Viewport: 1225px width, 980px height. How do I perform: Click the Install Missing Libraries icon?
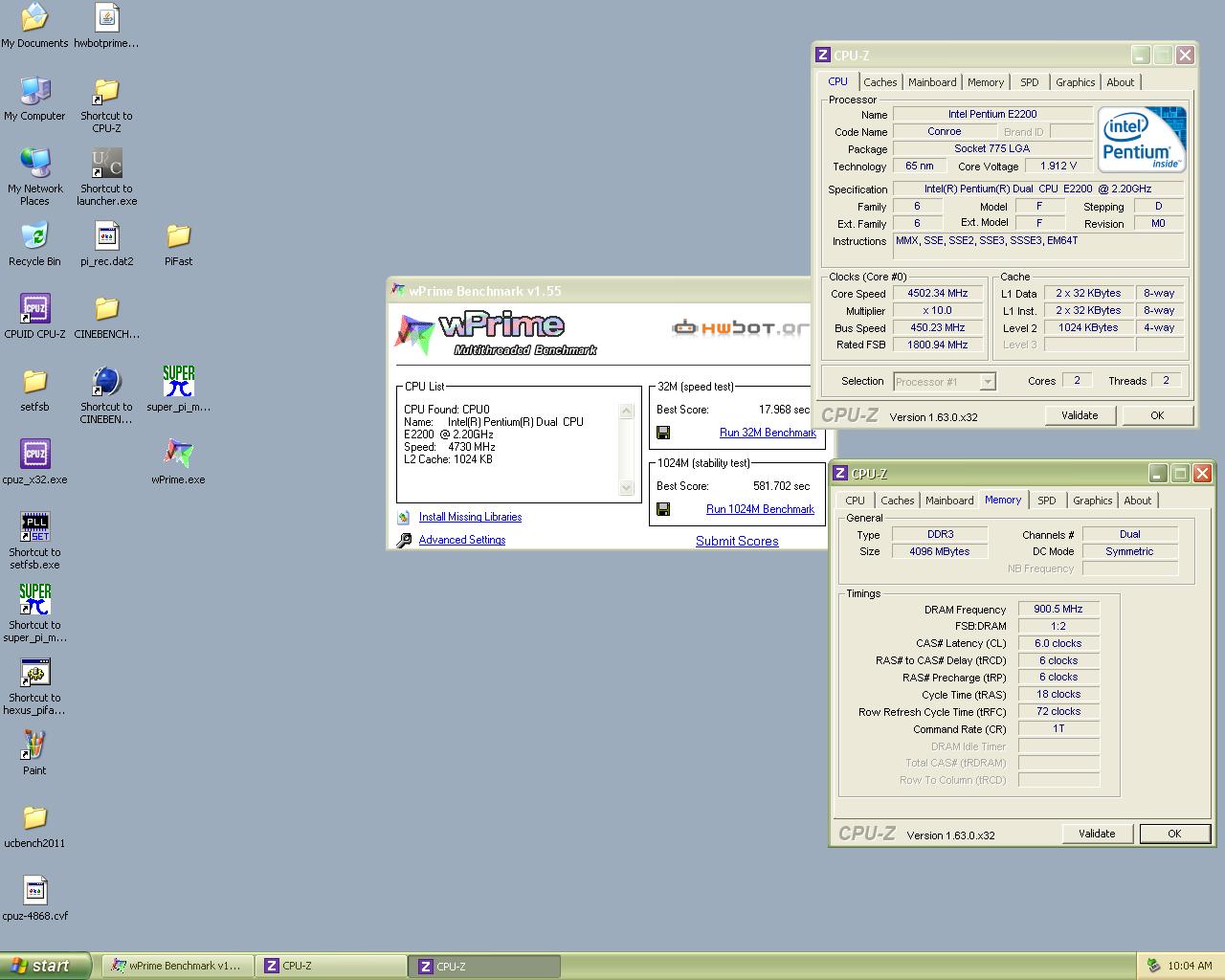(x=404, y=517)
